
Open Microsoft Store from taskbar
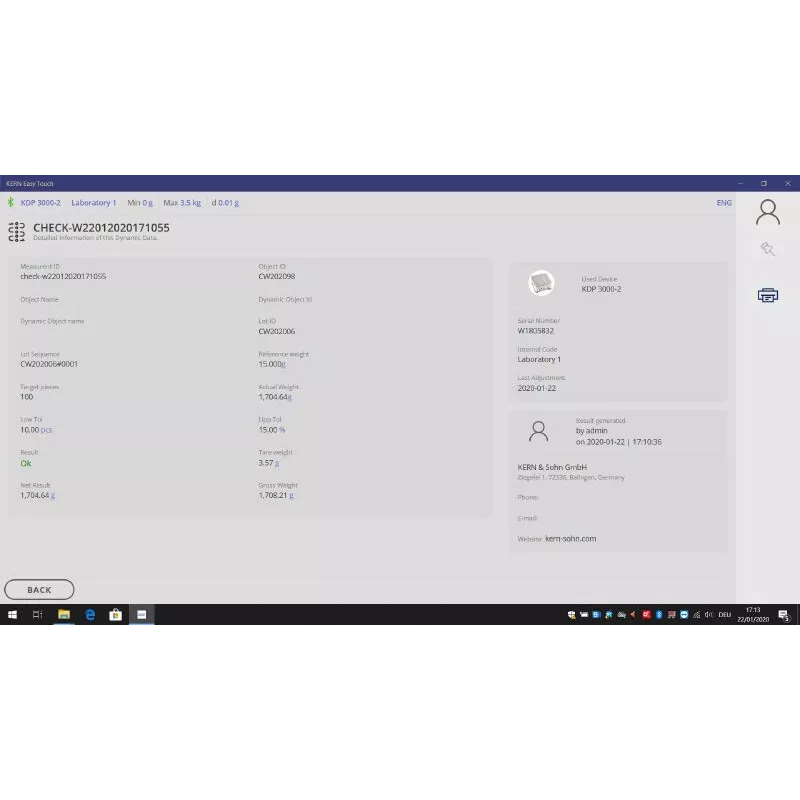pos(115,615)
